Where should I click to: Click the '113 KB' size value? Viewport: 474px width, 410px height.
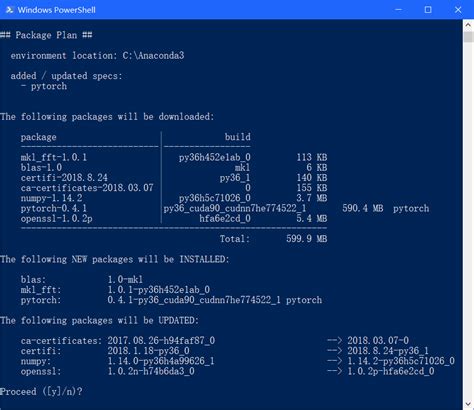point(312,157)
